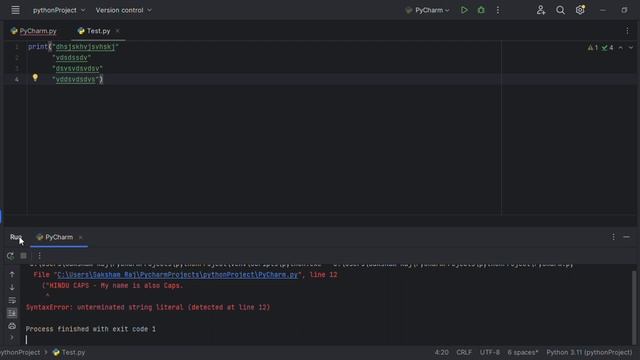Click pythonProject in the breadcrumb bar

coord(20,352)
